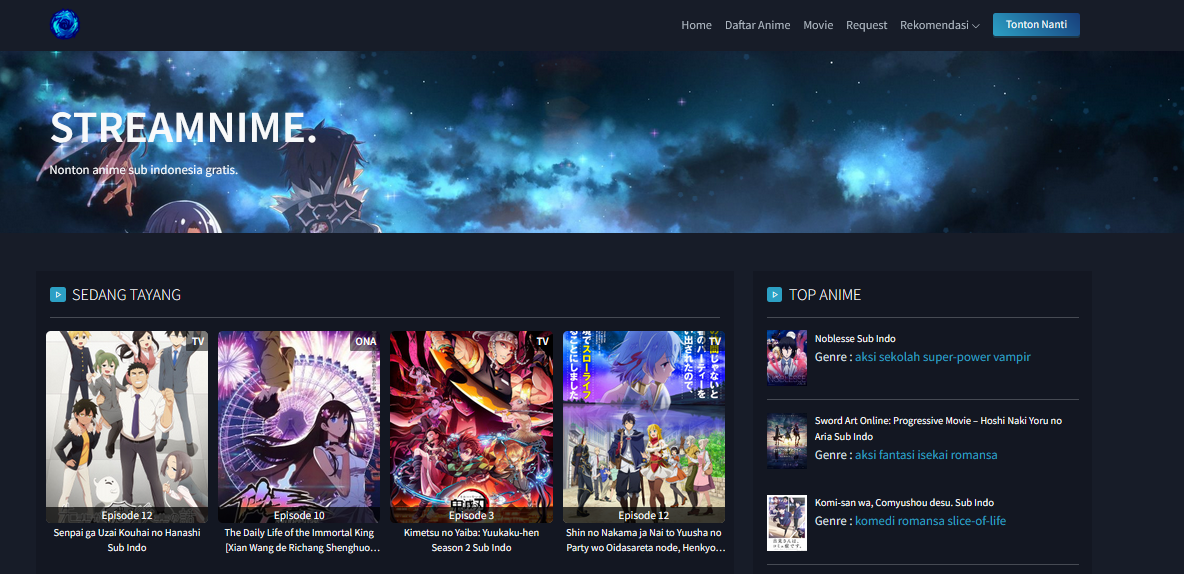Select genre 'aksi sekolah super-power vampir'
This screenshot has width=1184, height=574.
tap(942, 356)
